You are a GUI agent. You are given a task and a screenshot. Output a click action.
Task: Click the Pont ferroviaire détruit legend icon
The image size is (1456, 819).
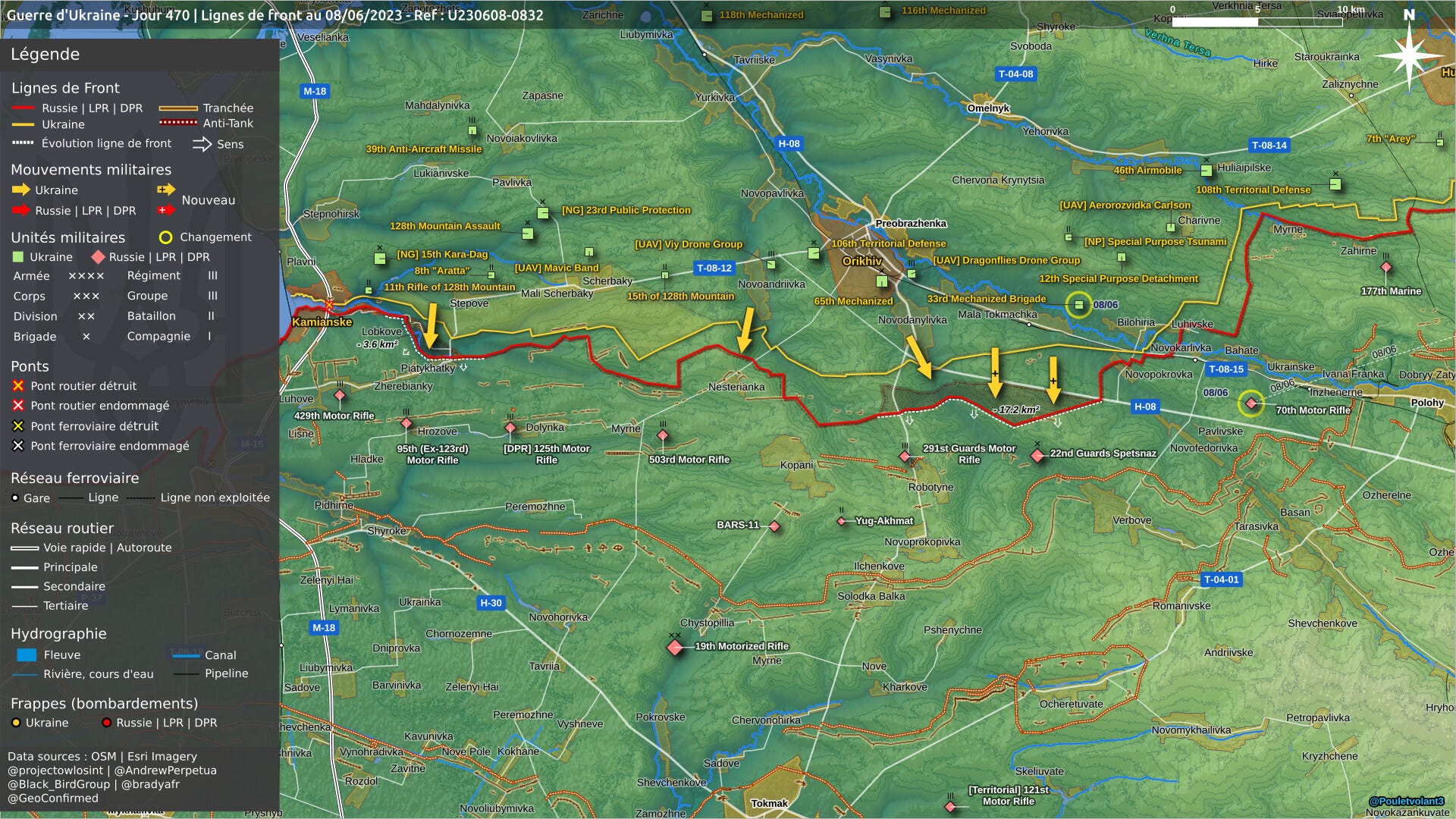pos(18,426)
